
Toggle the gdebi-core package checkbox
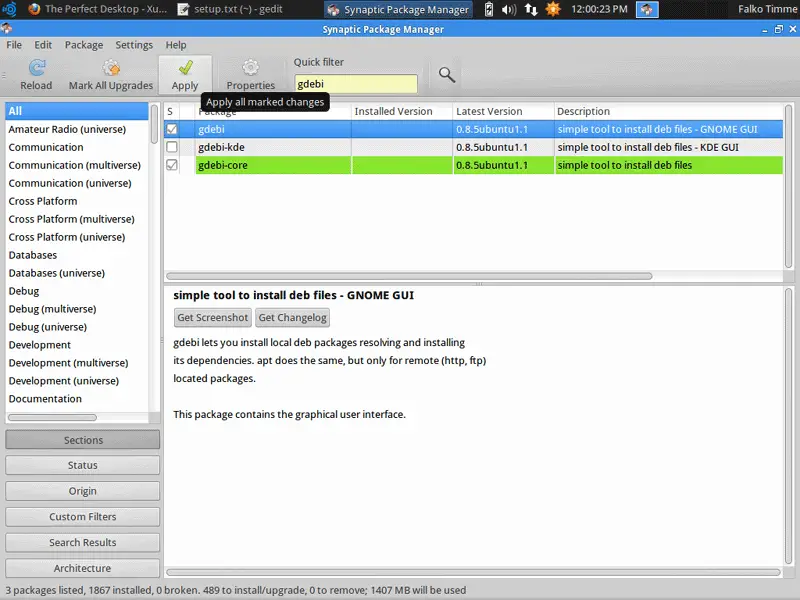172,165
